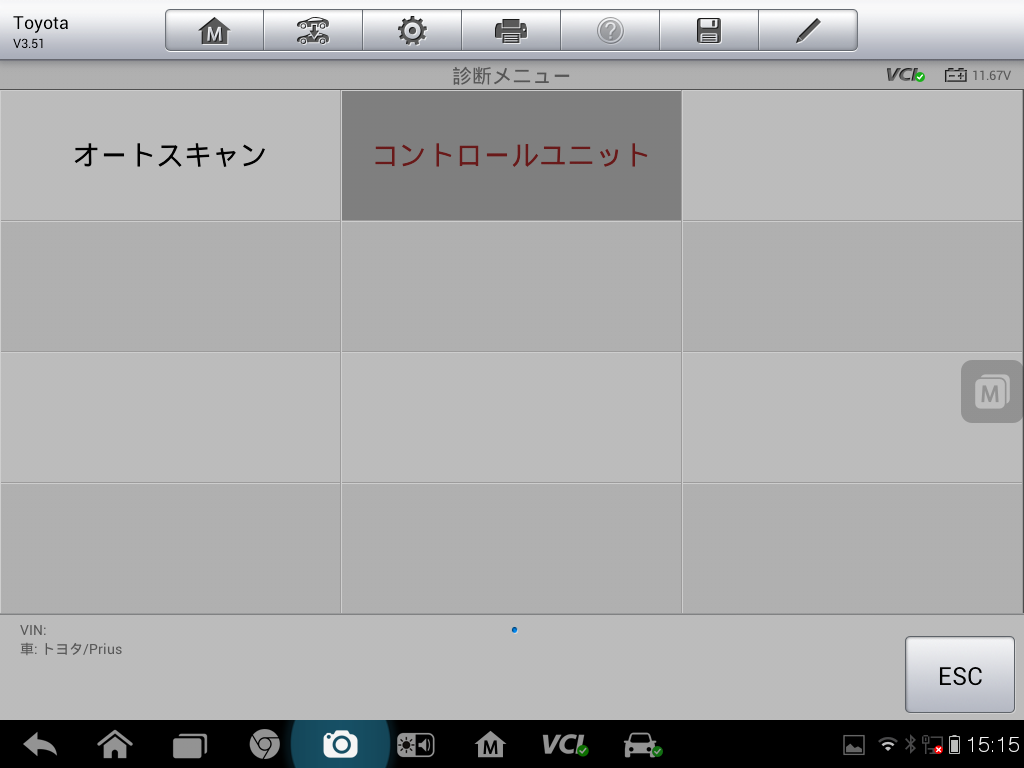The image size is (1024, 768).
Task: Tap the 診断メニュー title
Action: pos(511,76)
